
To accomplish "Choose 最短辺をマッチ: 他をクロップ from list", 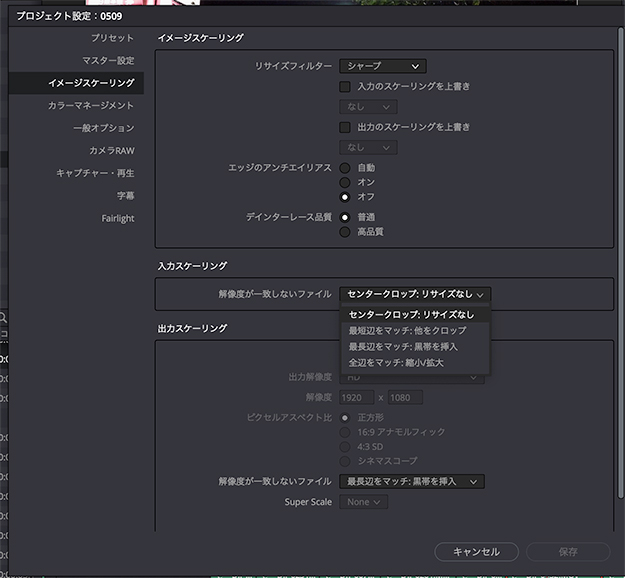I will tap(407, 330).
